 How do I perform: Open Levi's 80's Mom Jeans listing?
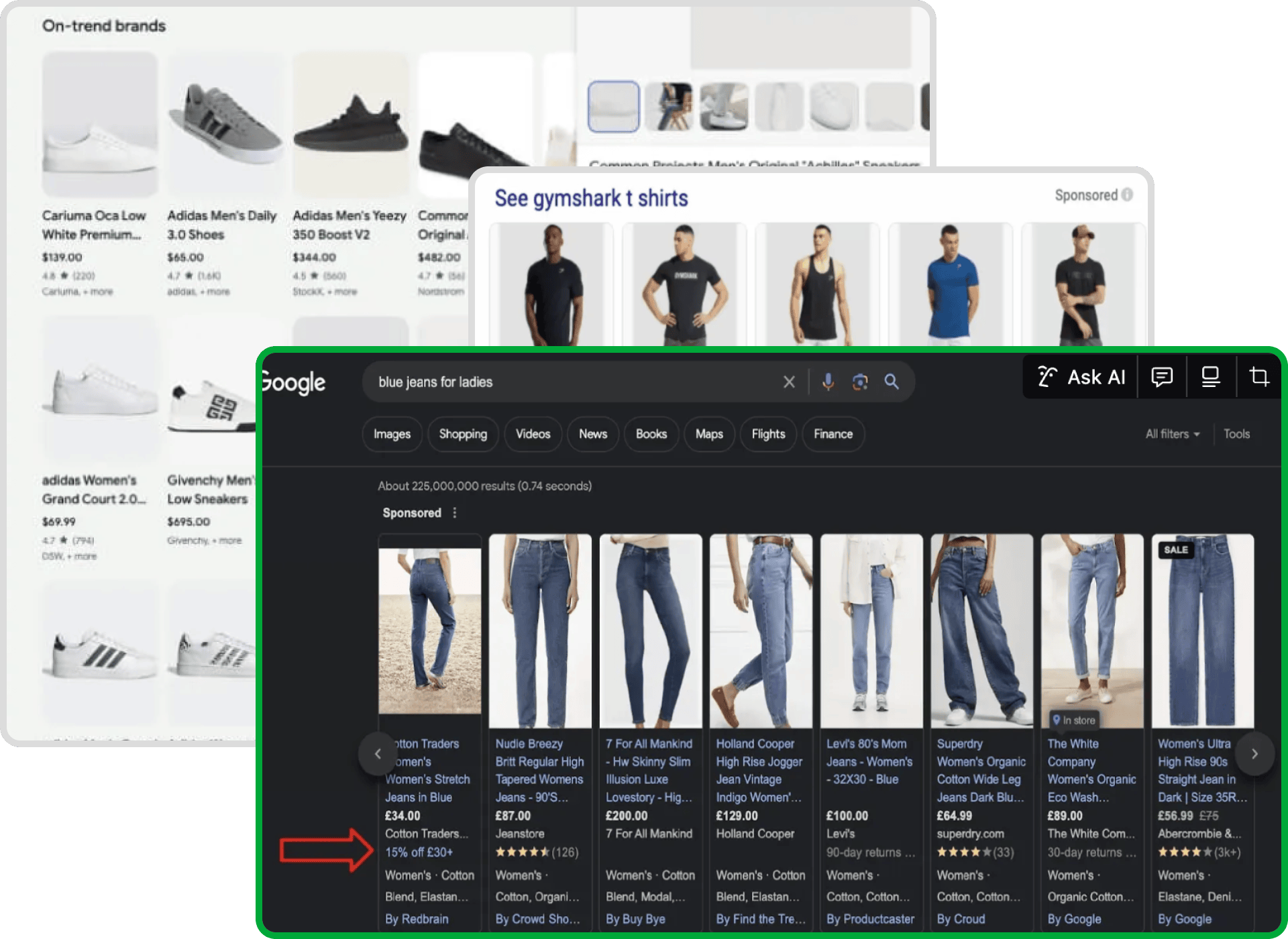[x=869, y=762]
